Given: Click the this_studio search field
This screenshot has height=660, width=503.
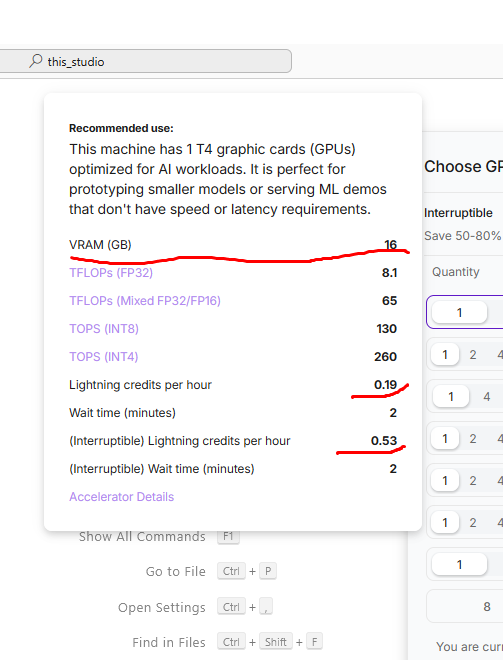Looking at the screenshot, I should 146,61.
